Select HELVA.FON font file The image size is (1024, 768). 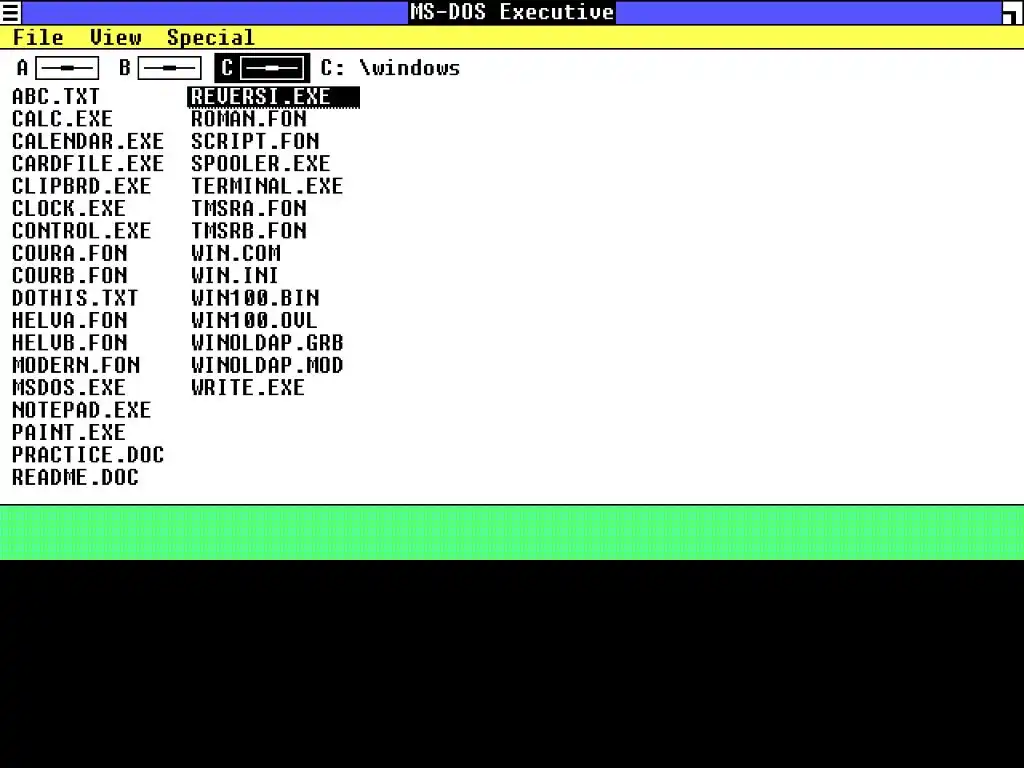pyautogui.click(x=69, y=320)
